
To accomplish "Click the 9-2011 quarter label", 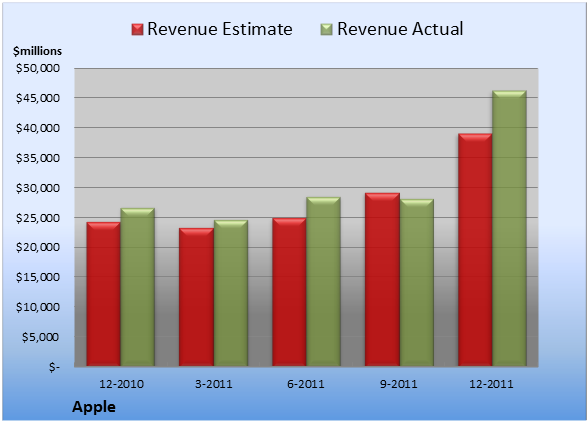I will pyautogui.click(x=399, y=384).
